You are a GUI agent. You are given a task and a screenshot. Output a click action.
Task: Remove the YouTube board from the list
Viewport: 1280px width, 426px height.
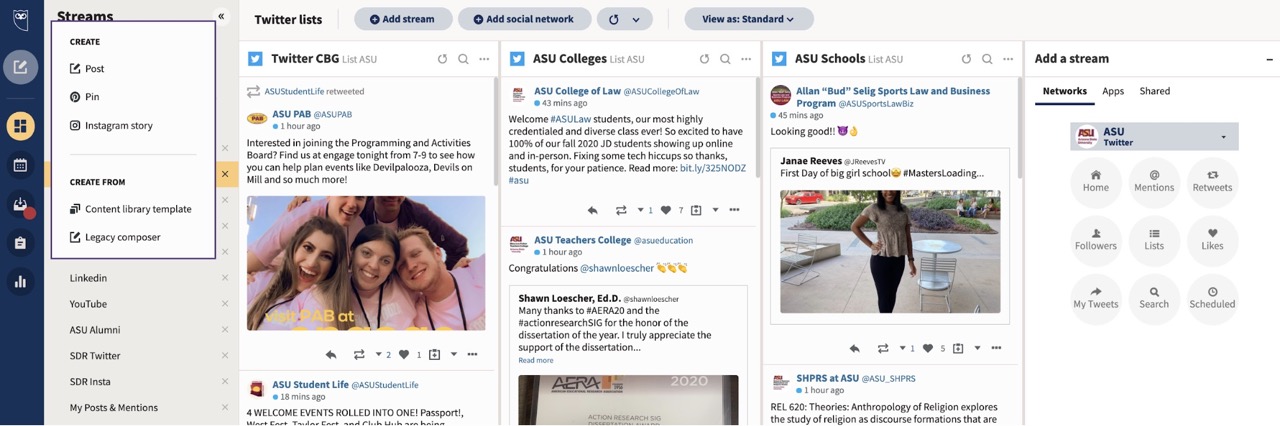(x=225, y=304)
